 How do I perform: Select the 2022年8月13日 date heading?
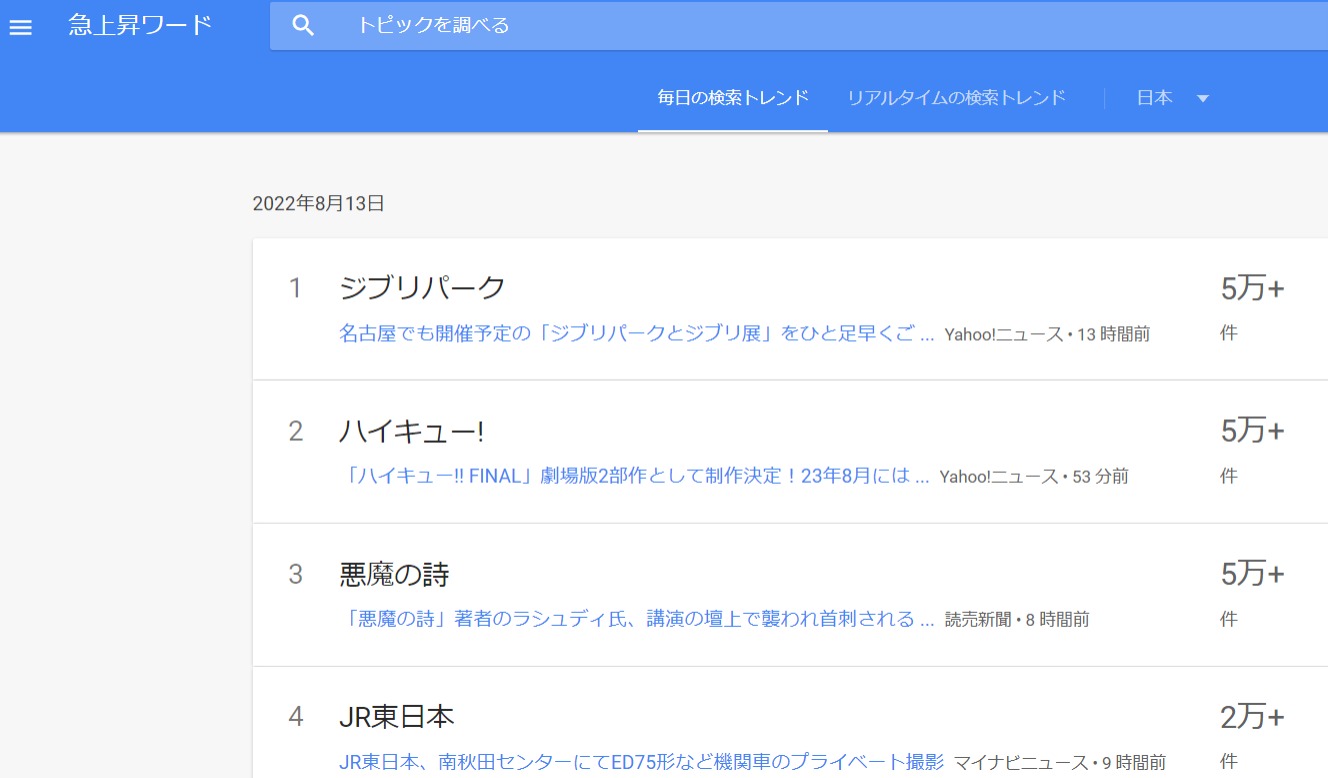[319, 204]
